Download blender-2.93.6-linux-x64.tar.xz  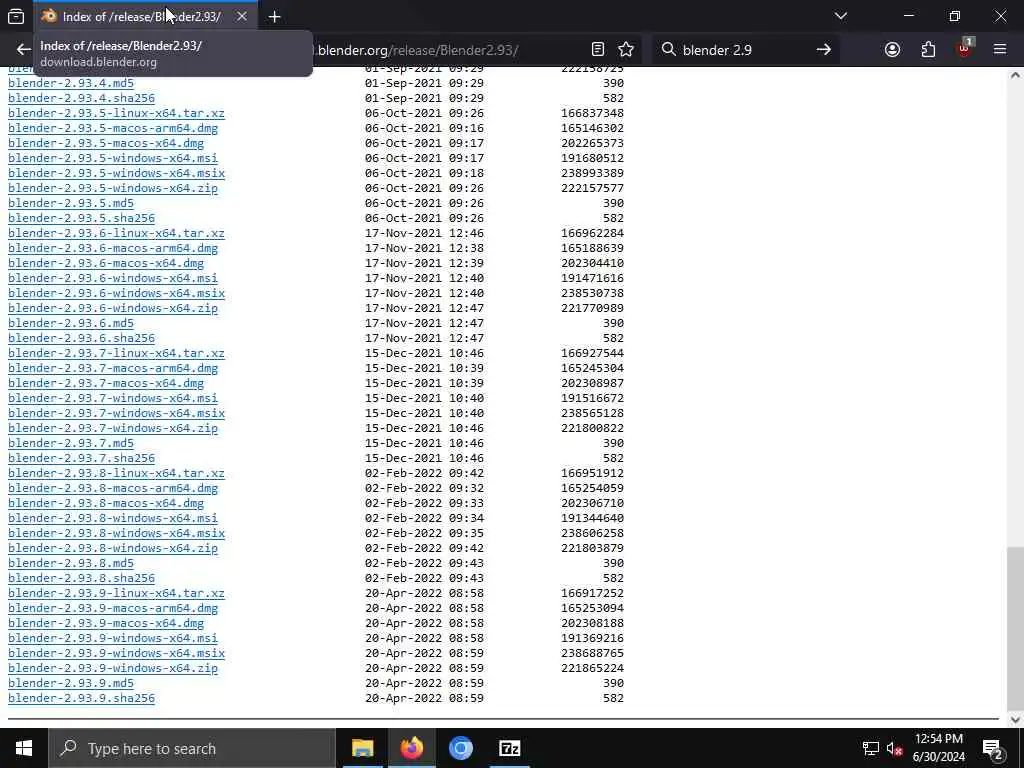[x=116, y=233]
